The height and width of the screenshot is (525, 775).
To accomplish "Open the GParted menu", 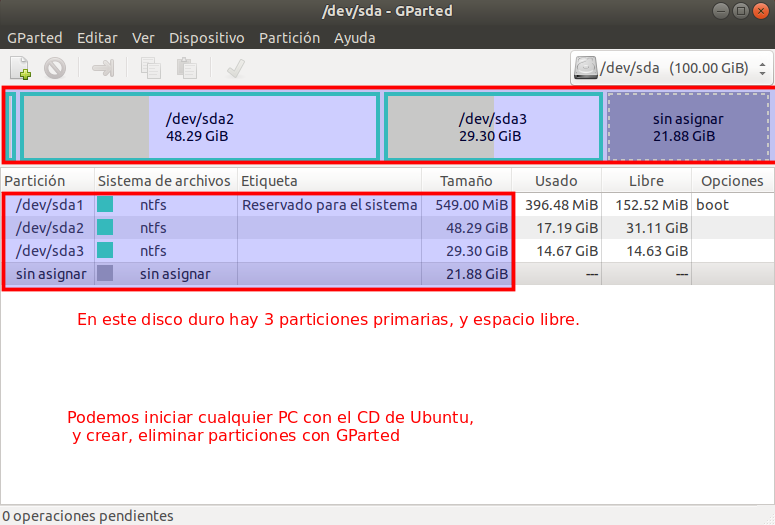I will point(35,38).
